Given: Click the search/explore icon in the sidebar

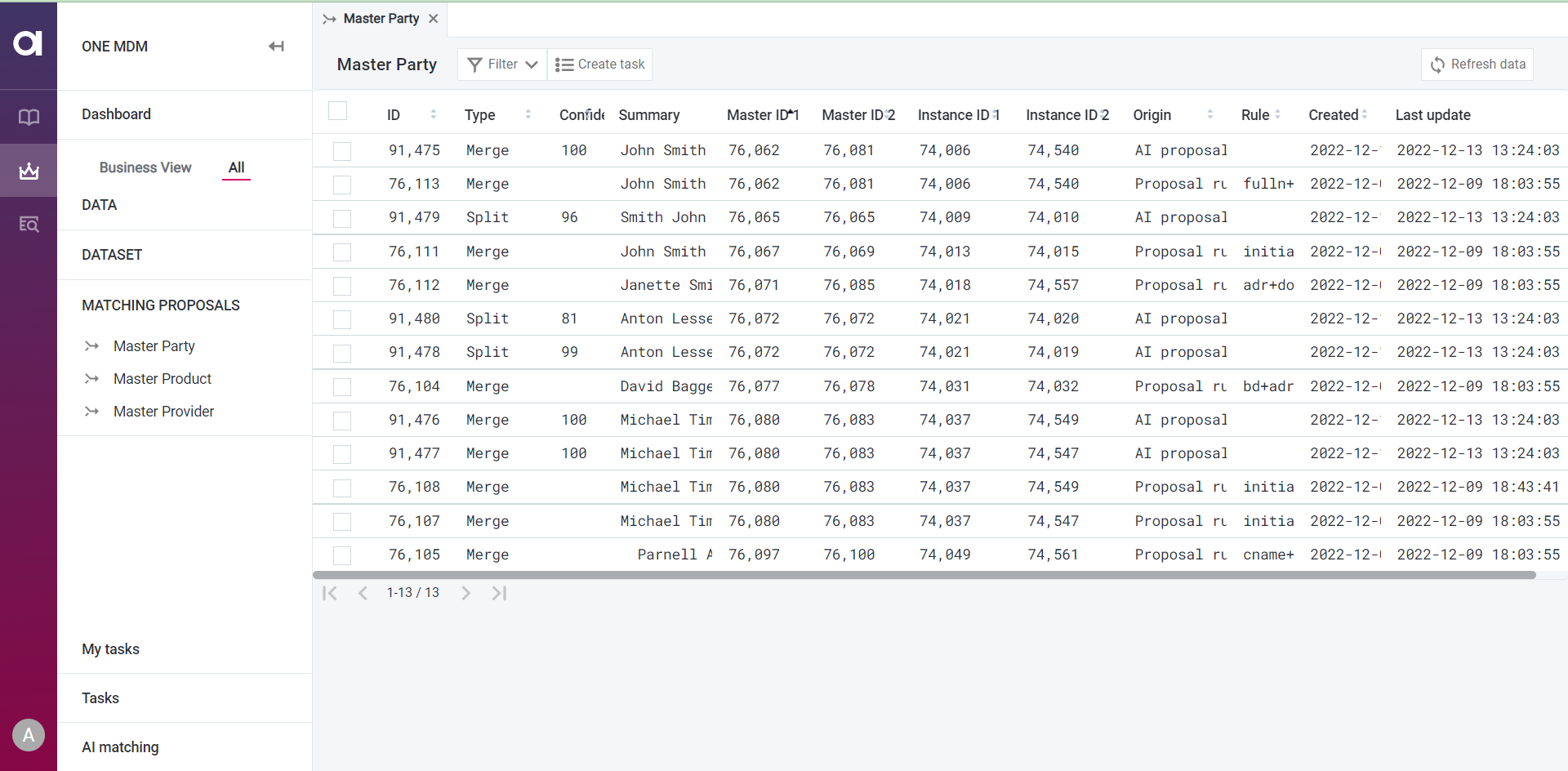Looking at the screenshot, I should pos(29,225).
